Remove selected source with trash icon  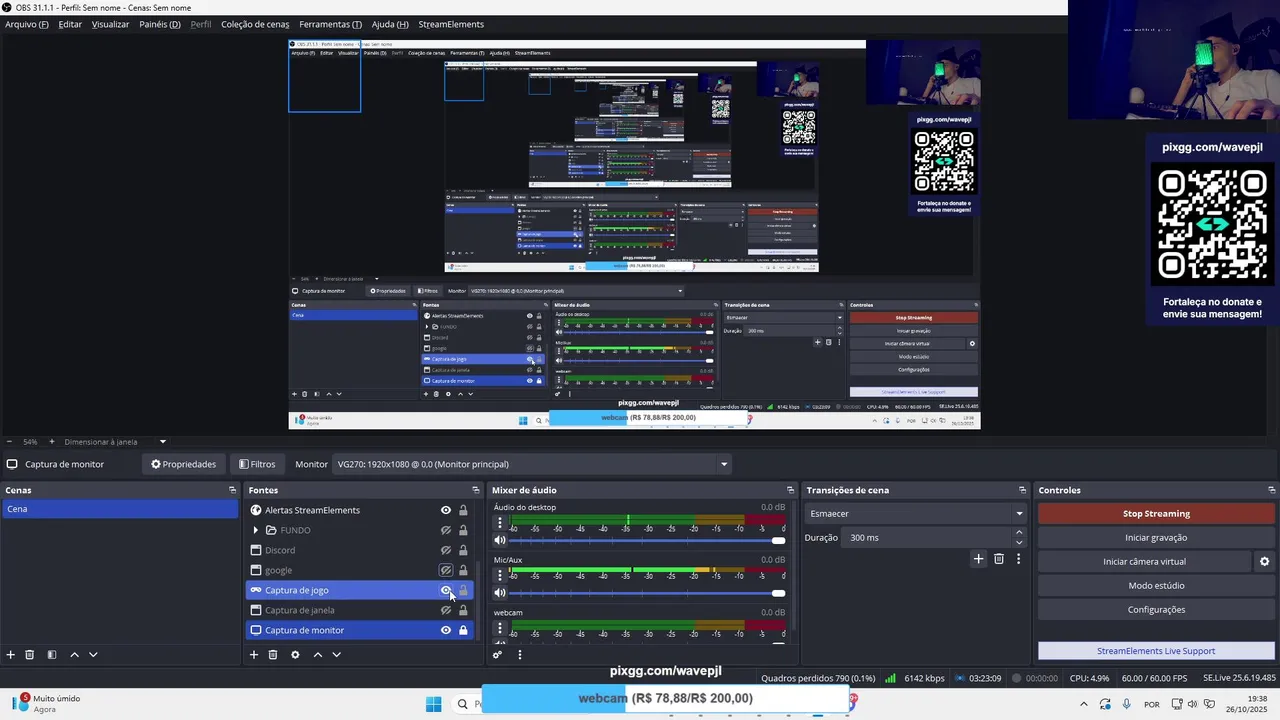click(273, 655)
